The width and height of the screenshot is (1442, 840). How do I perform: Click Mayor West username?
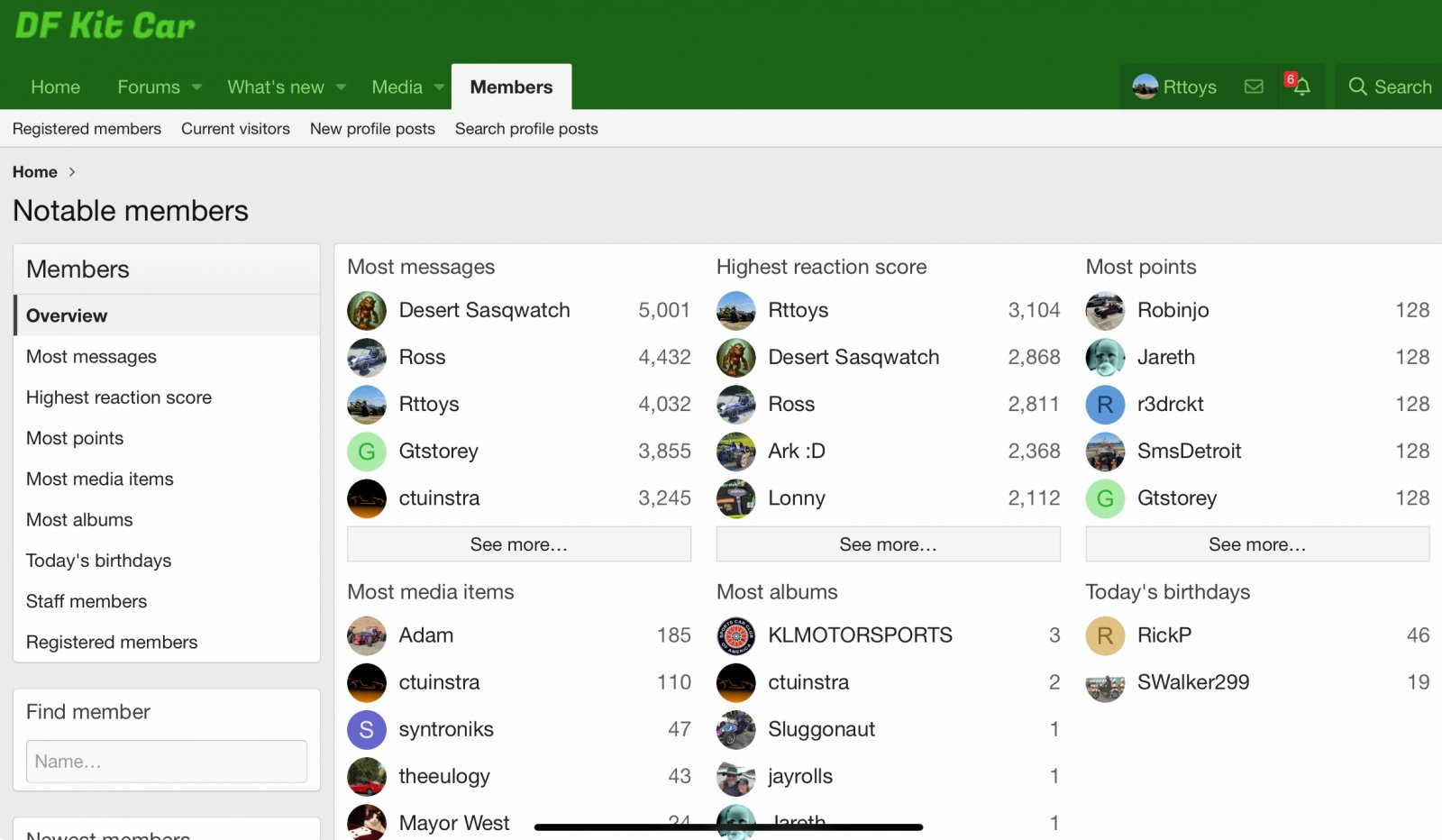(x=454, y=823)
